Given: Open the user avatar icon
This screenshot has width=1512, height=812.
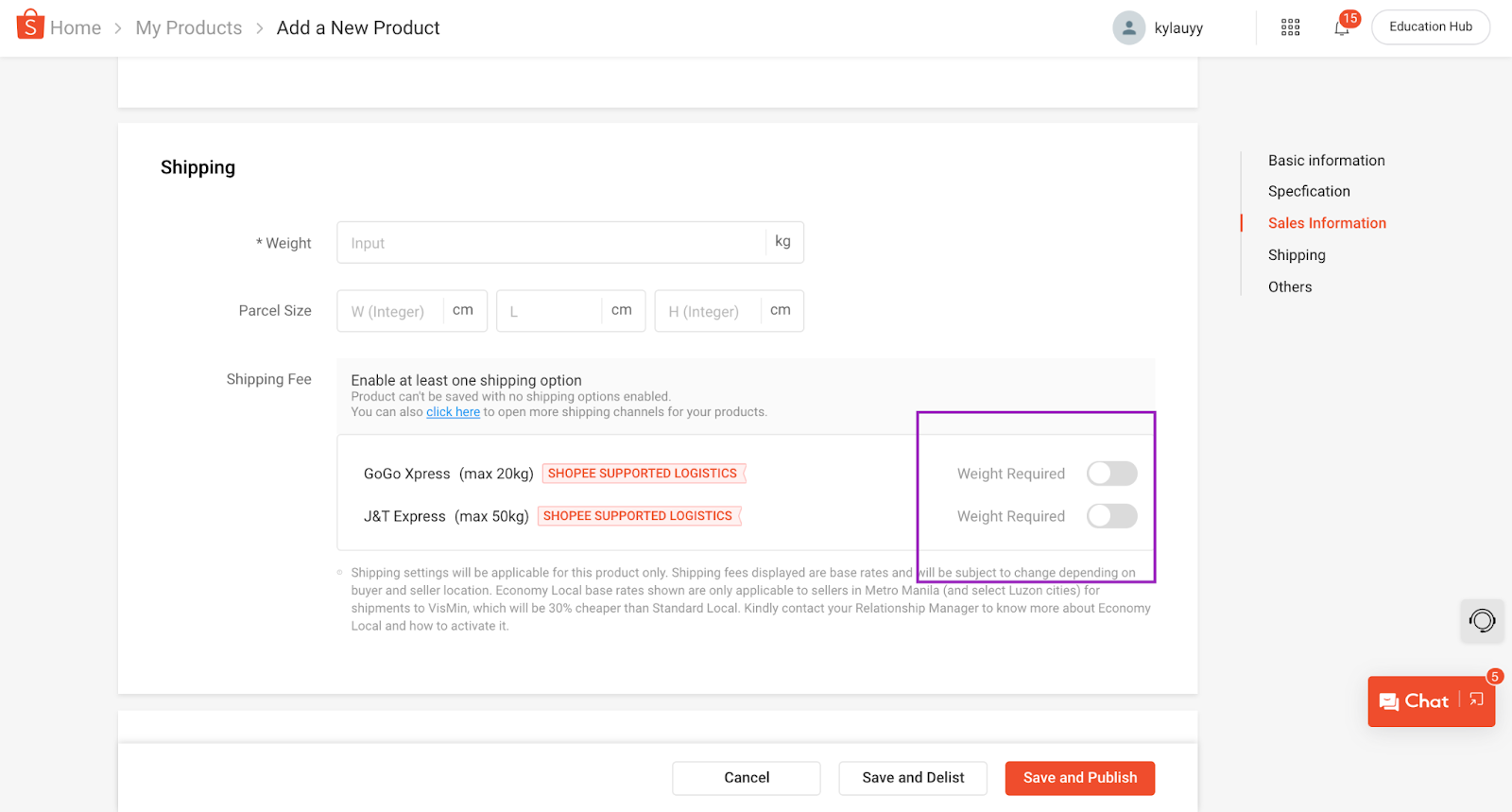Looking at the screenshot, I should 1128,27.
